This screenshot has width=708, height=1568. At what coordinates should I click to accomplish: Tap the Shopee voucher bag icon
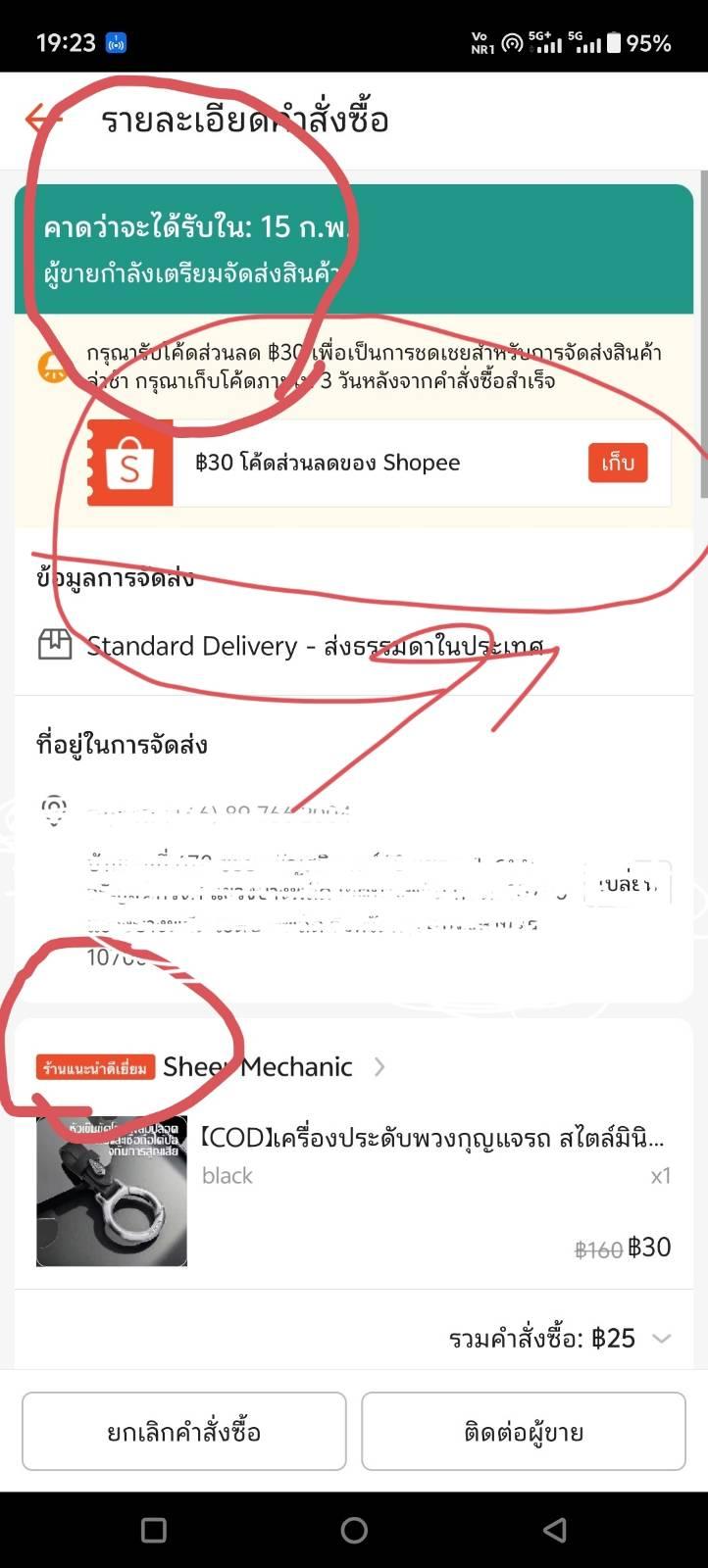pos(129,464)
